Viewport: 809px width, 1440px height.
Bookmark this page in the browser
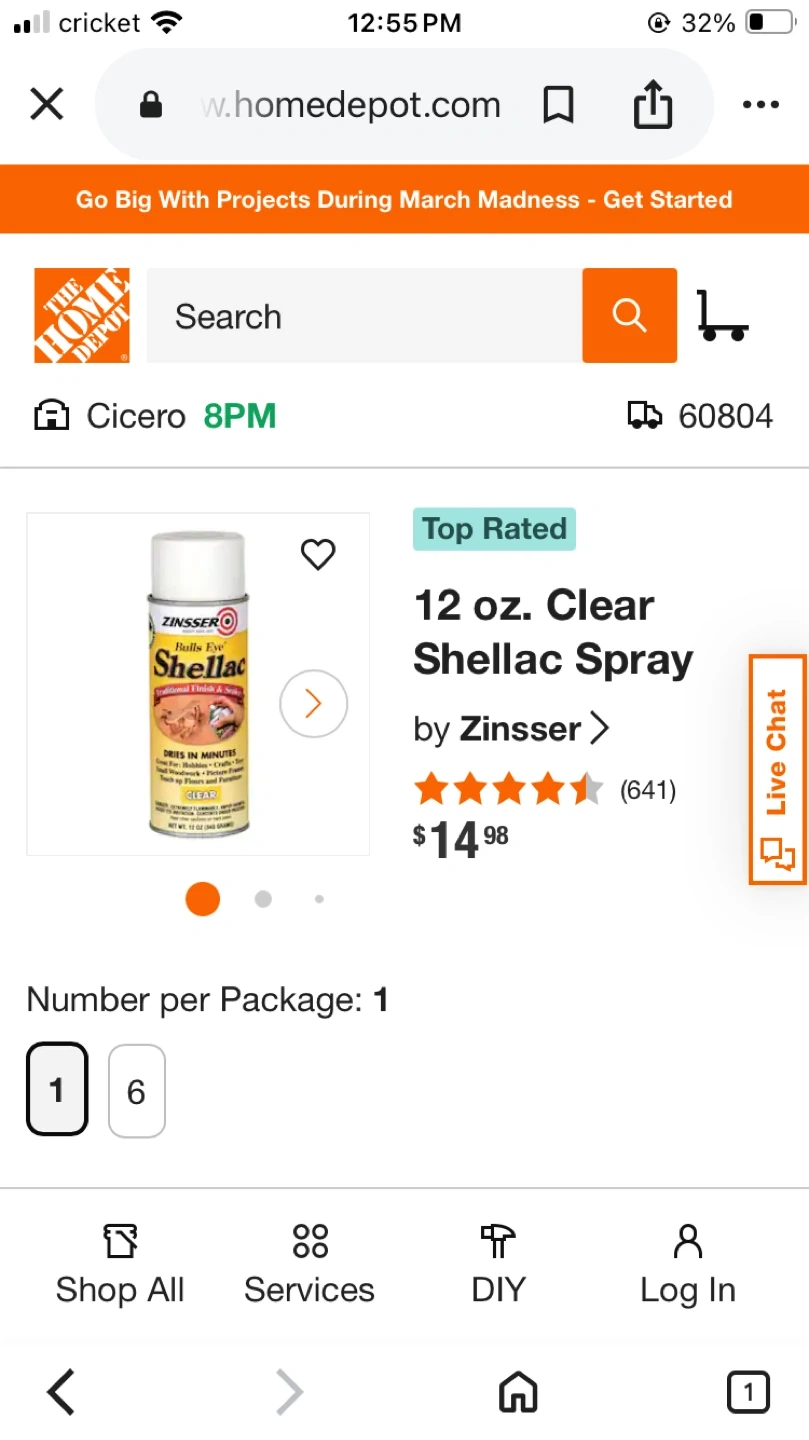(558, 105)
